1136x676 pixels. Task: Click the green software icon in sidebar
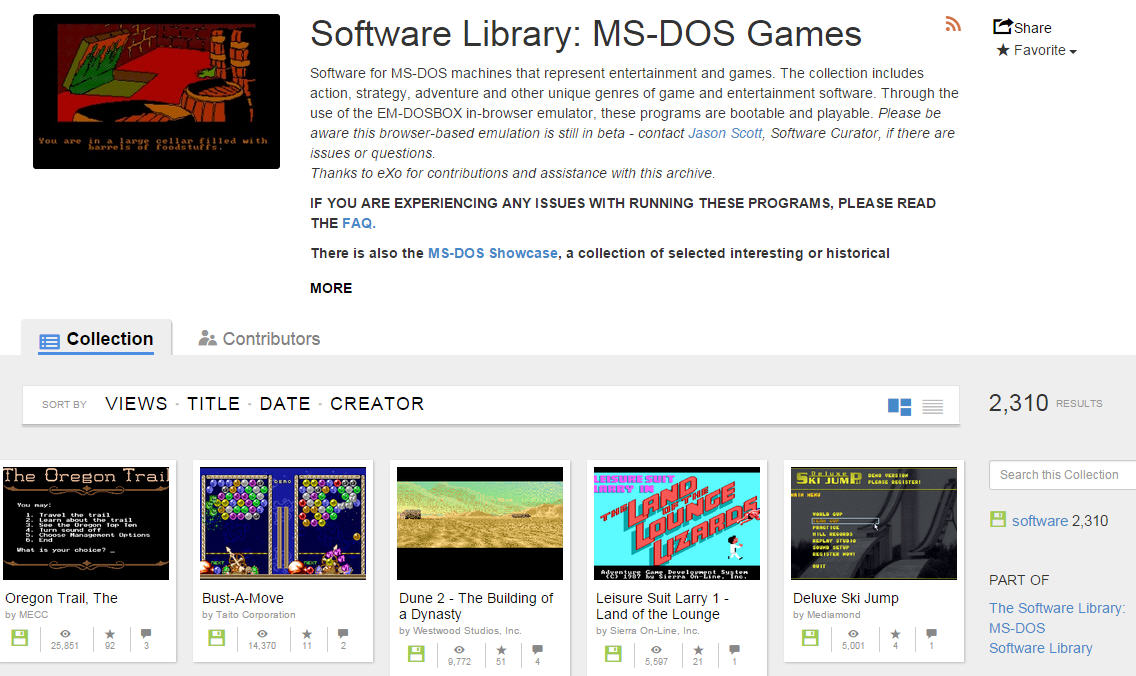[x=998, y=519]
